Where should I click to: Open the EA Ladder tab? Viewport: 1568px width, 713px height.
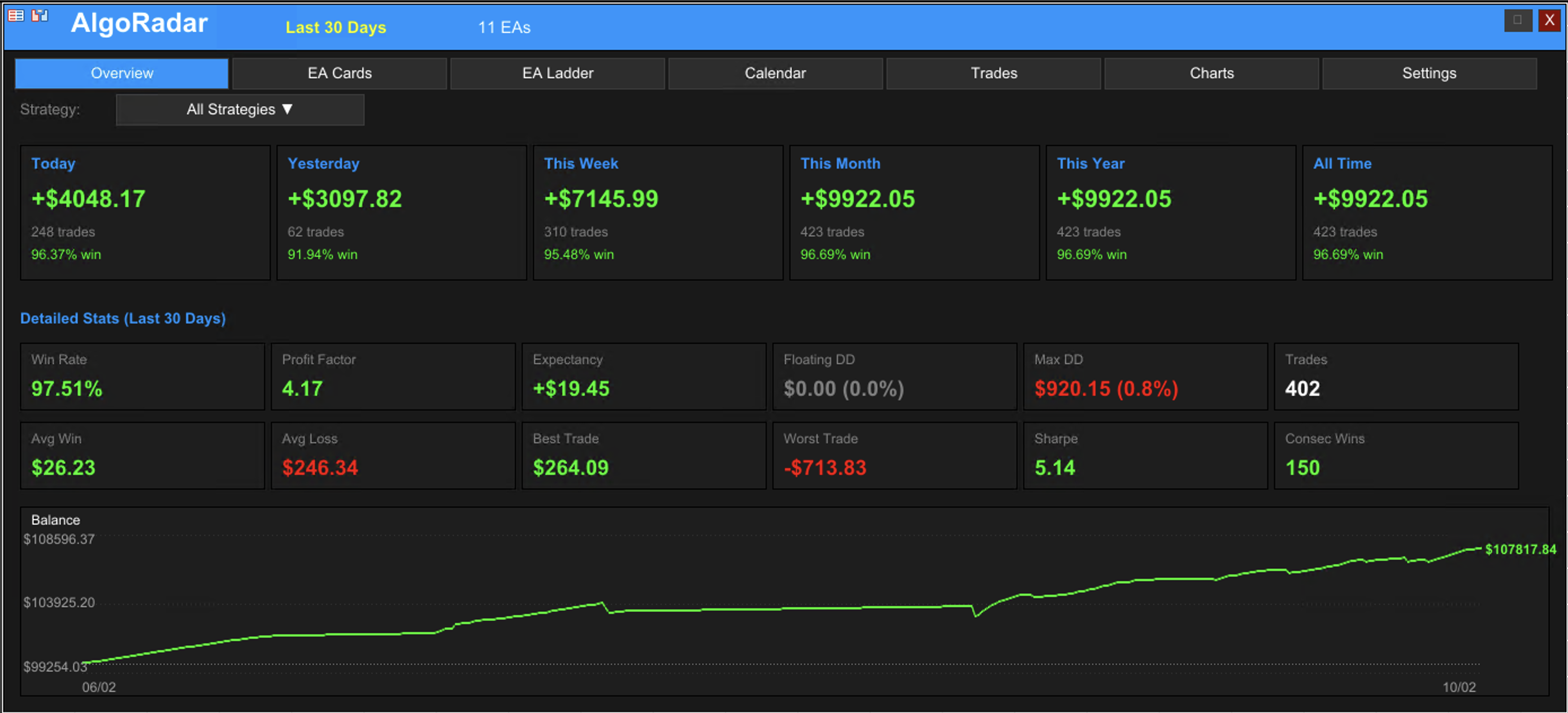(x=557, y=74)
